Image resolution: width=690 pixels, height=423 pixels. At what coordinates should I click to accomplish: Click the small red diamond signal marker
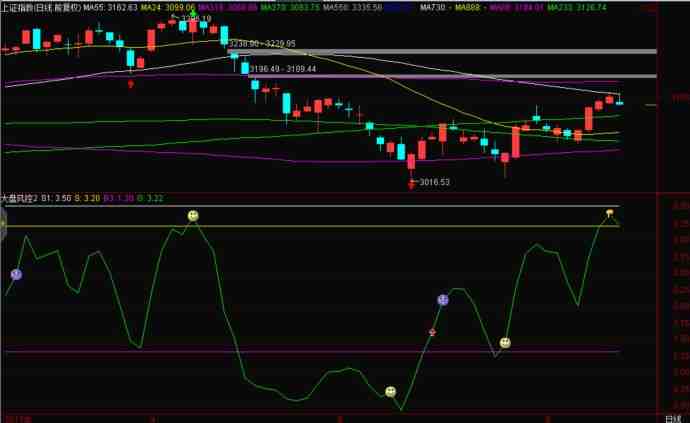432,332
